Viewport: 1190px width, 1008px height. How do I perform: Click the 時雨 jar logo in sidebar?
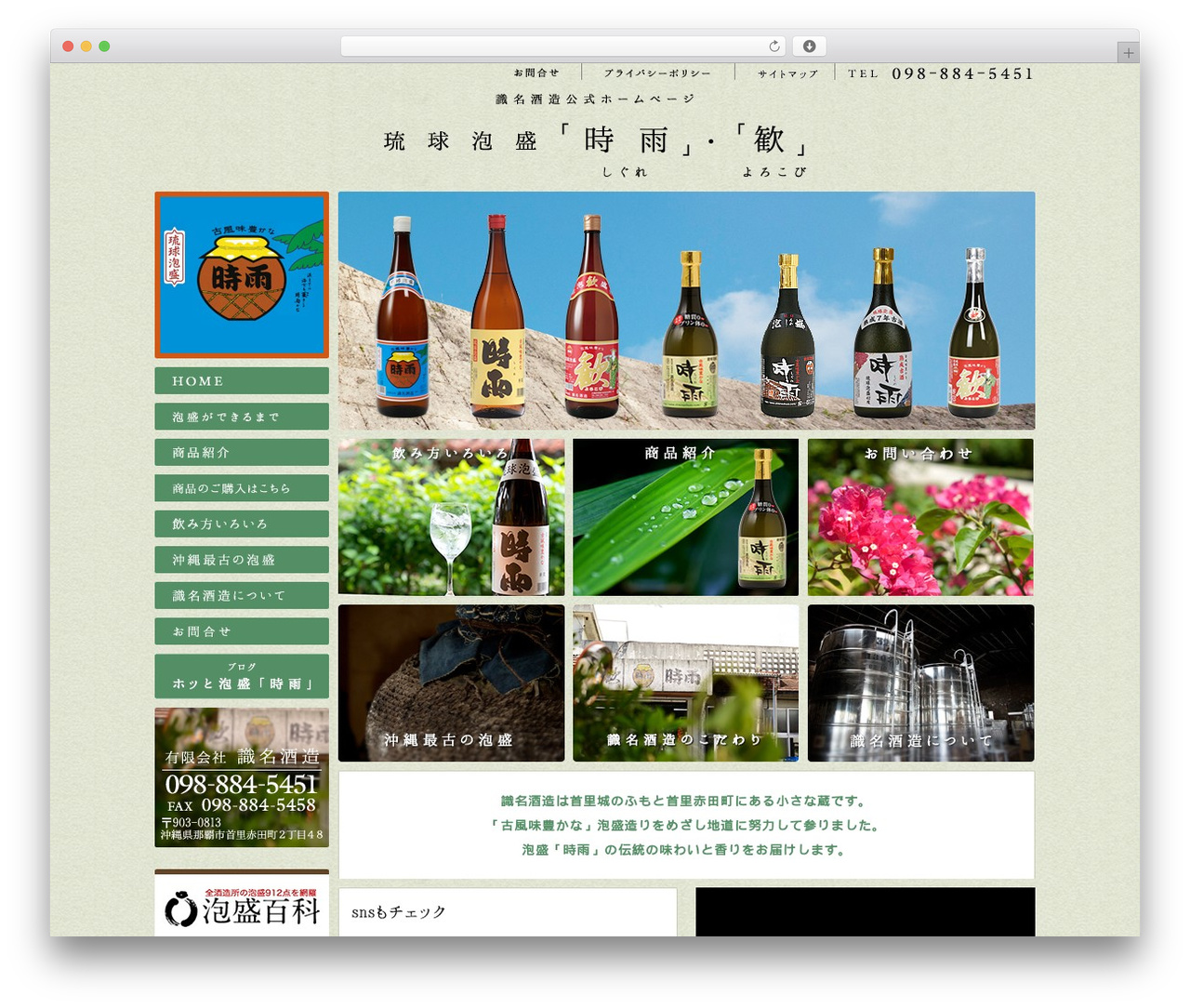(242, 275)
